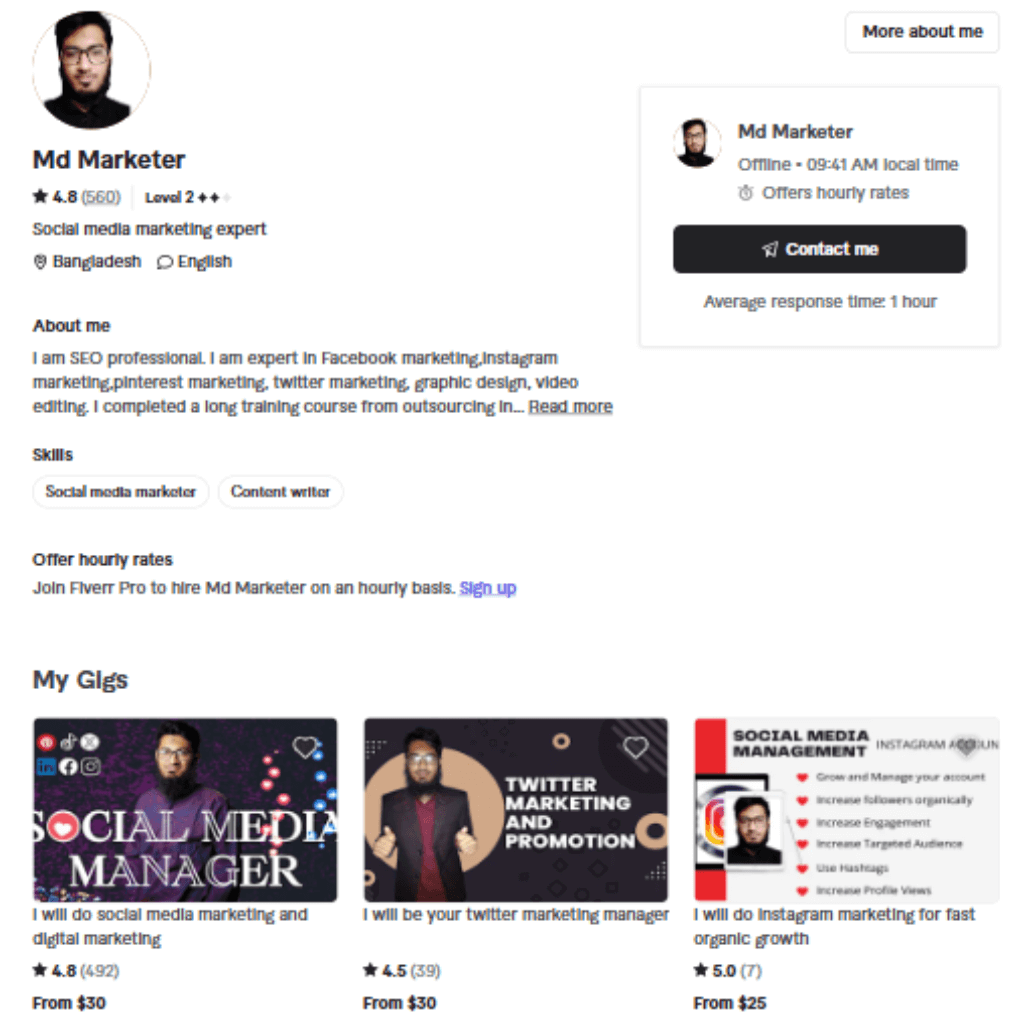Image resolution: width=1024 pixels, height=1024 pixels.
Task: Click the large Md Marketer profile photo
Action: (91, 69)
